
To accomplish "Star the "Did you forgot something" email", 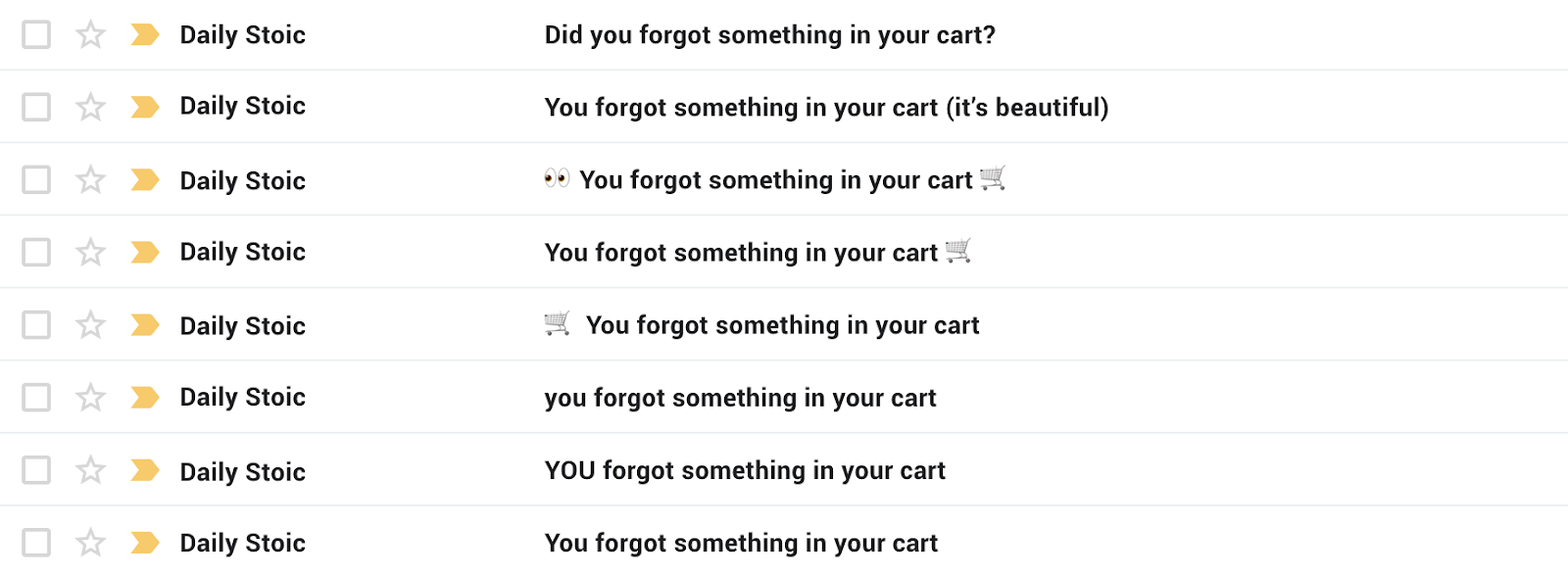I will coord(90,34).
